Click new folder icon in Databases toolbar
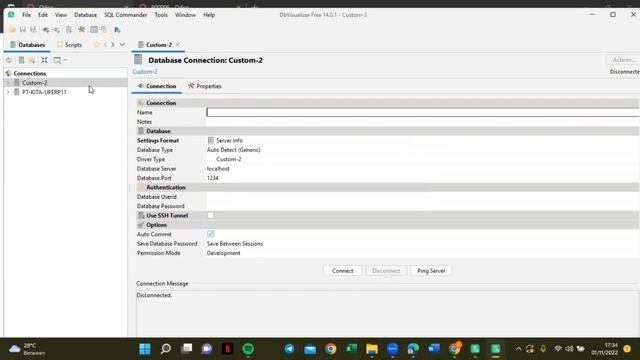The height and width of the screenshot is (360, 640). pos(32,60)
